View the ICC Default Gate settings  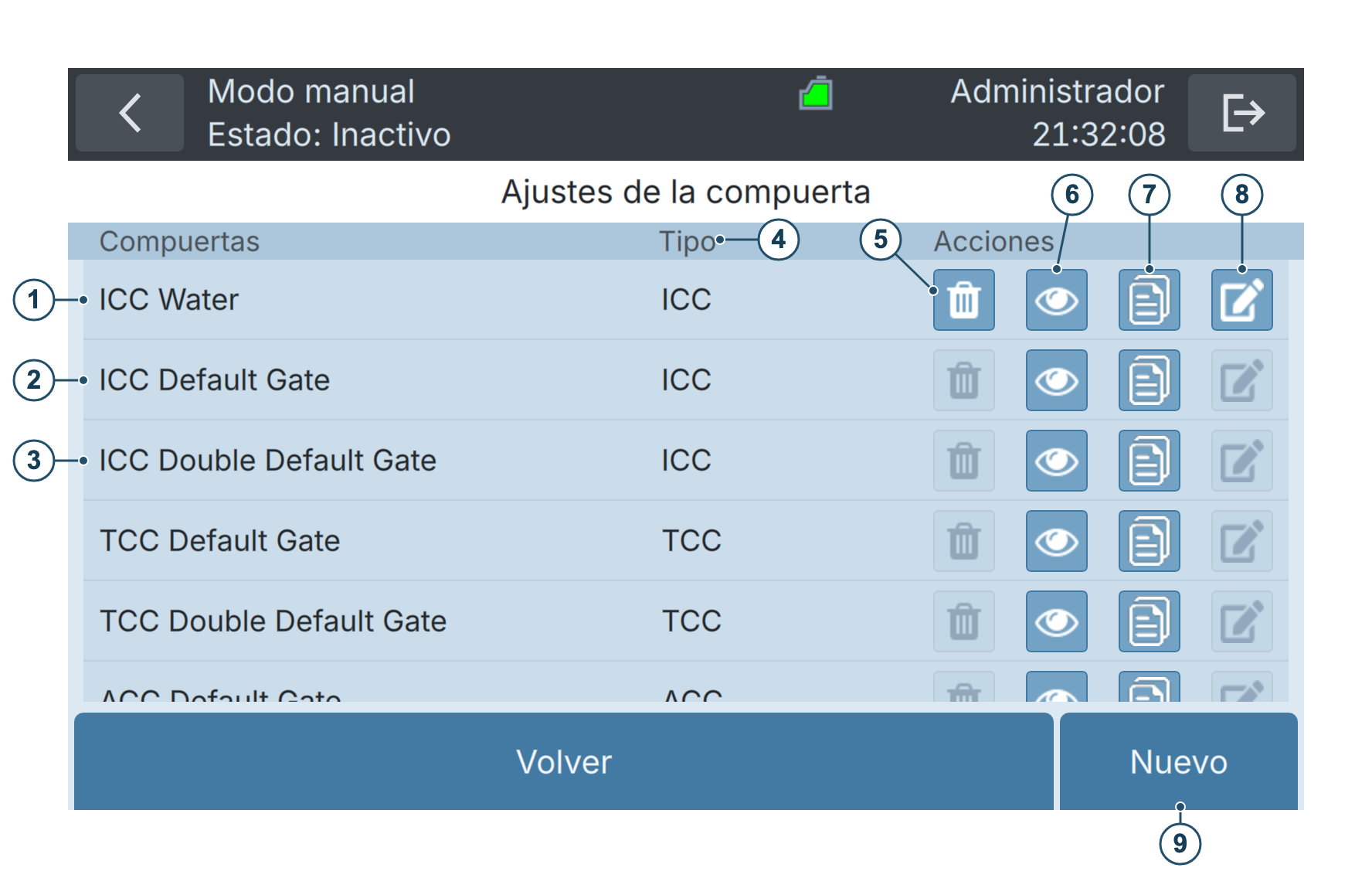(1057, 380)
